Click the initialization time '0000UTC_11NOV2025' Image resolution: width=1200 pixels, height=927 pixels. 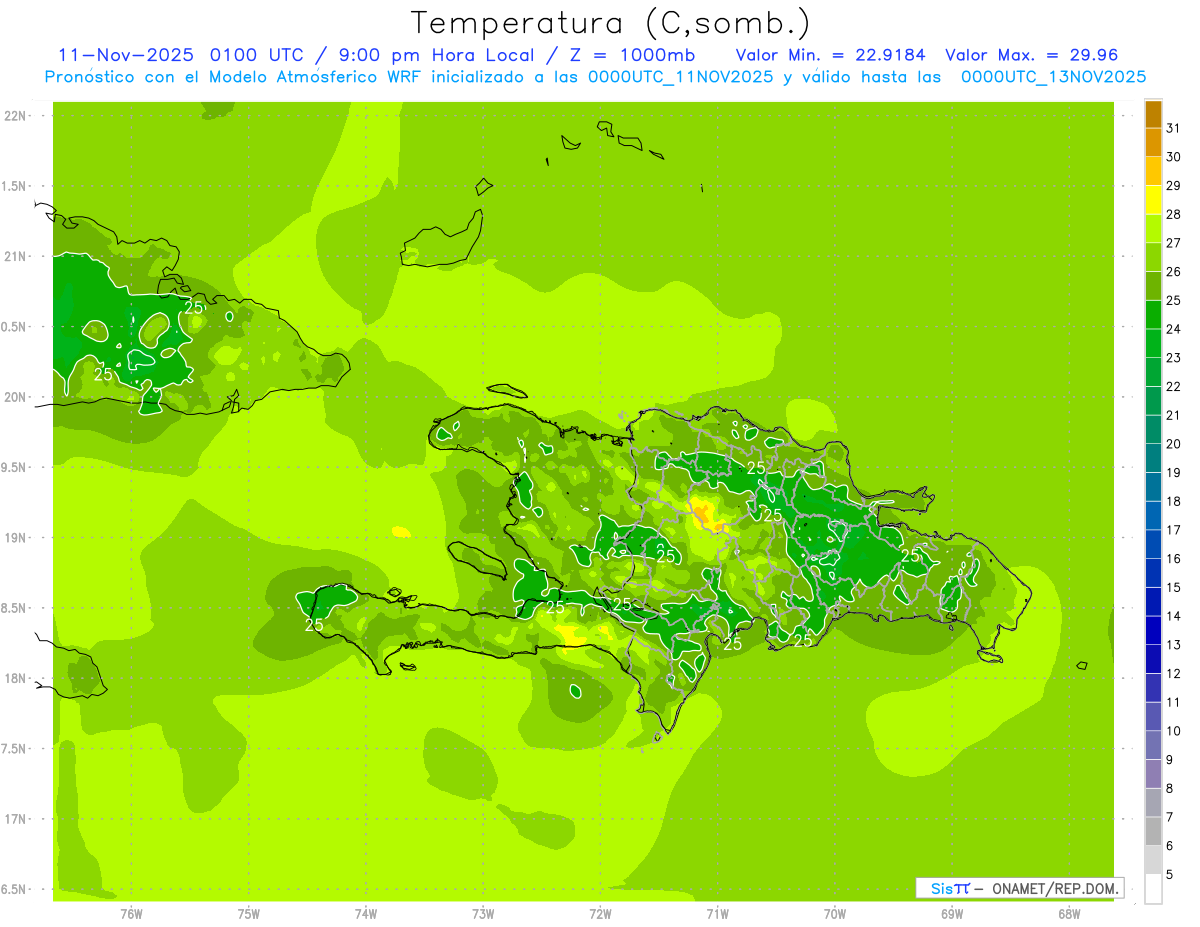click(680, 77)
